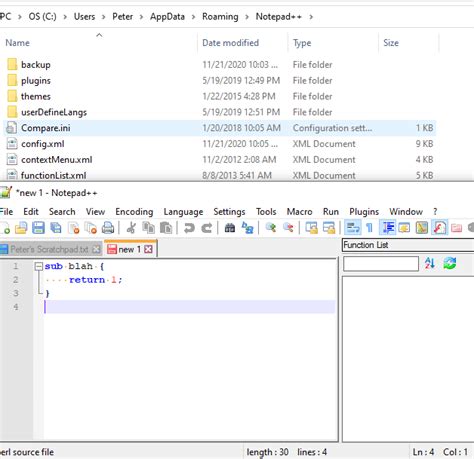The height and width of the screenshot is (459, 474).
Task: Click the New file toolbar icon
Action: pos(5,228)
